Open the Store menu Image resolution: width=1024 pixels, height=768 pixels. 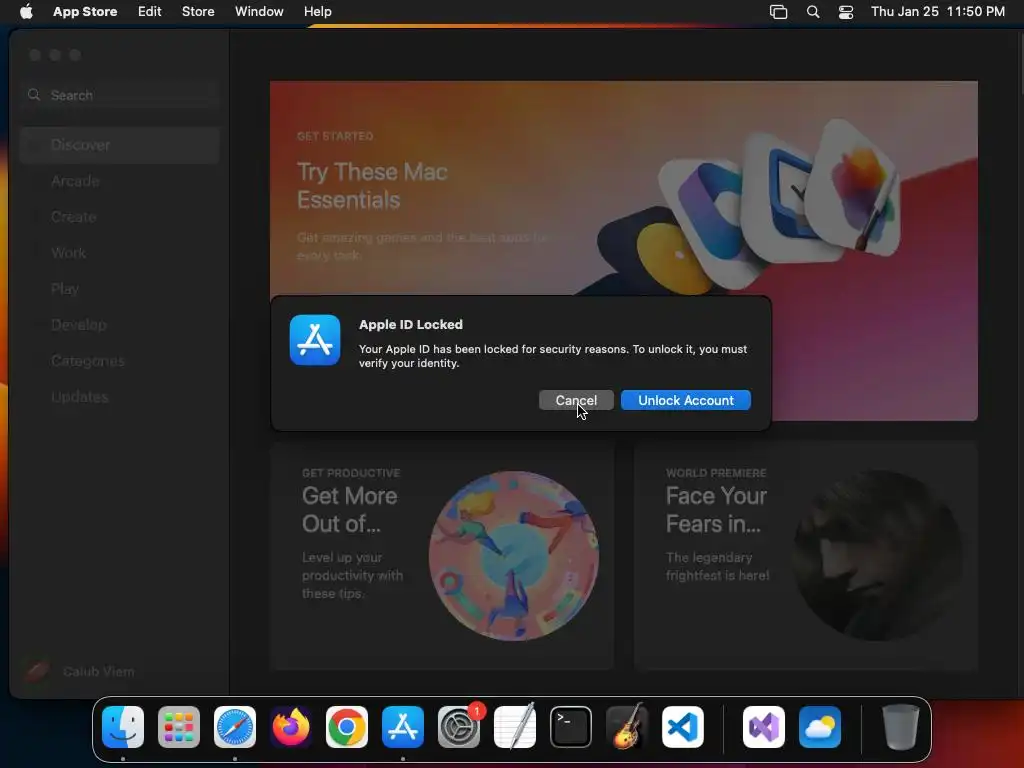click(x=198, y=11)
